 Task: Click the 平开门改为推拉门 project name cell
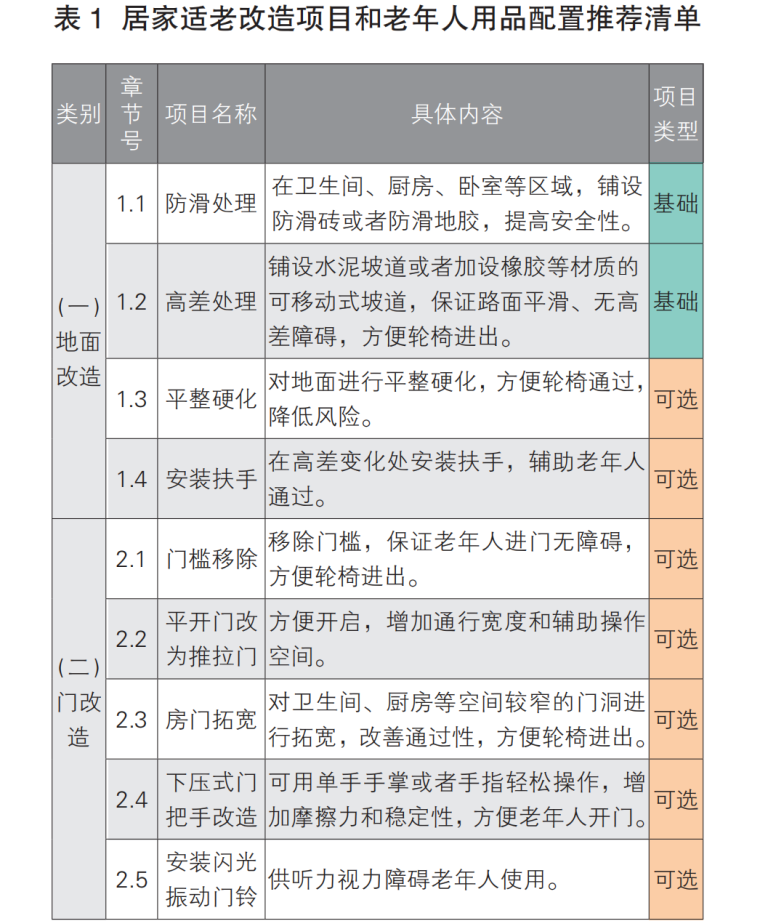[x=211, y=639]
